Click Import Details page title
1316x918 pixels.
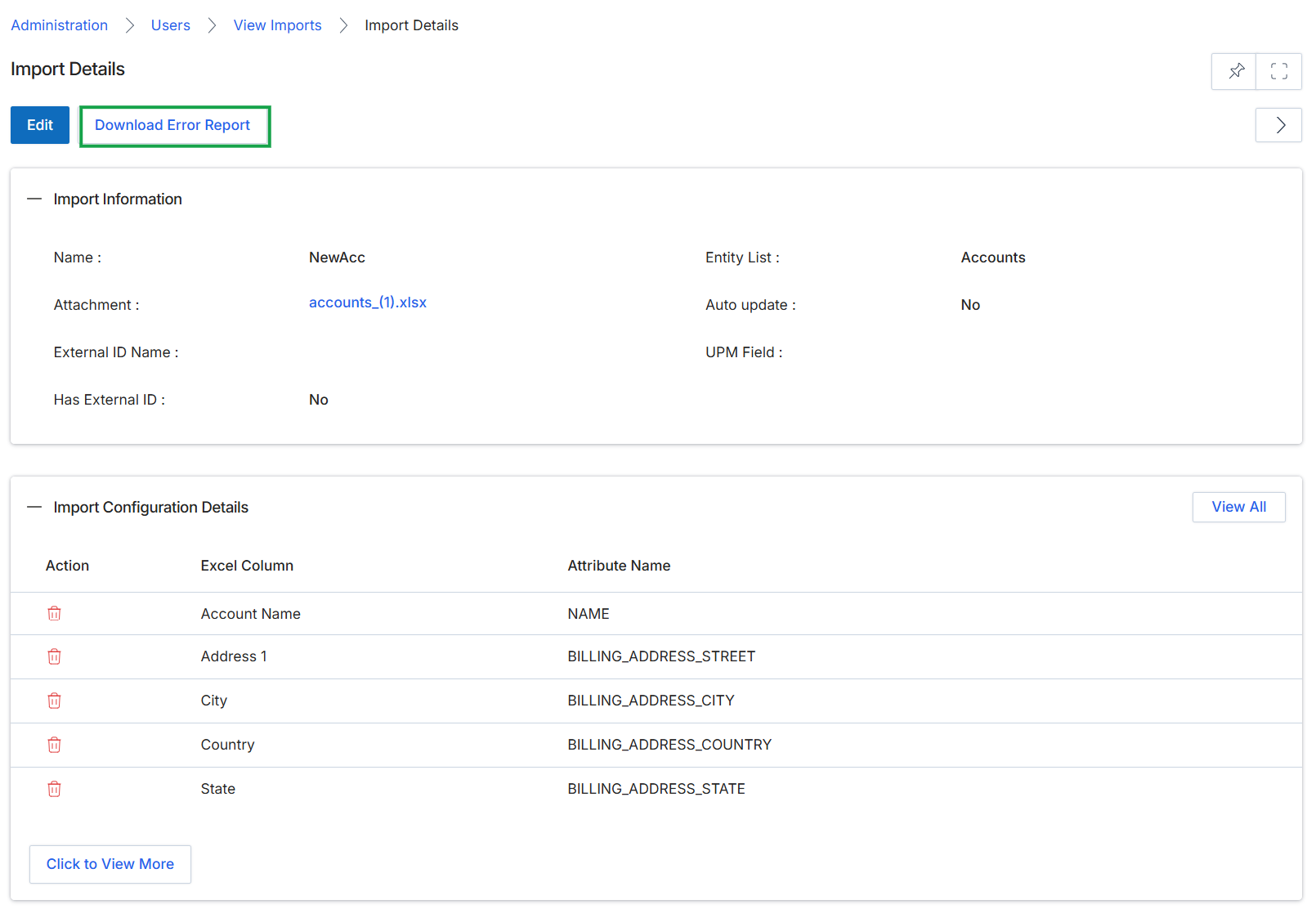(x=68, y=69)
